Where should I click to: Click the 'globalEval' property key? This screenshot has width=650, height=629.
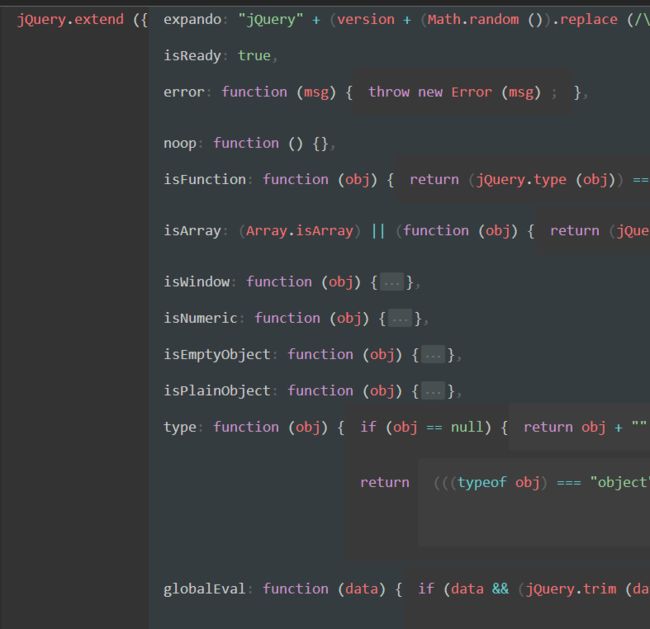tap(205, 589)
